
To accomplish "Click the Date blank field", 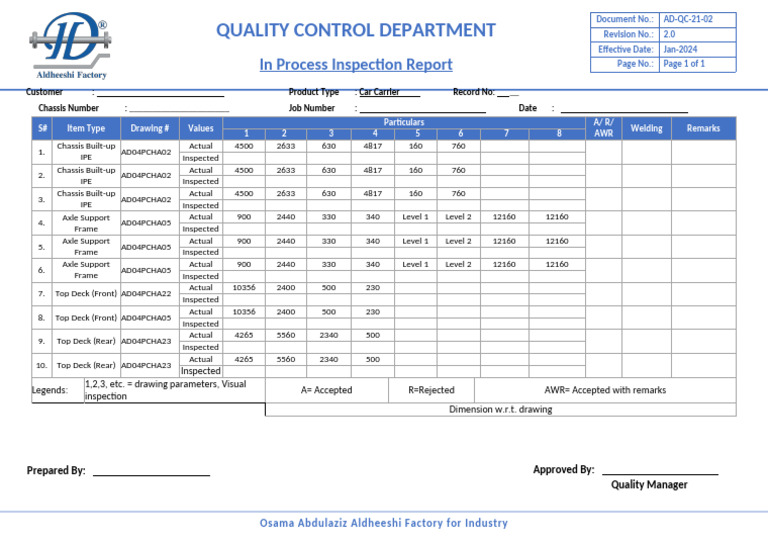I will [624, 109].
